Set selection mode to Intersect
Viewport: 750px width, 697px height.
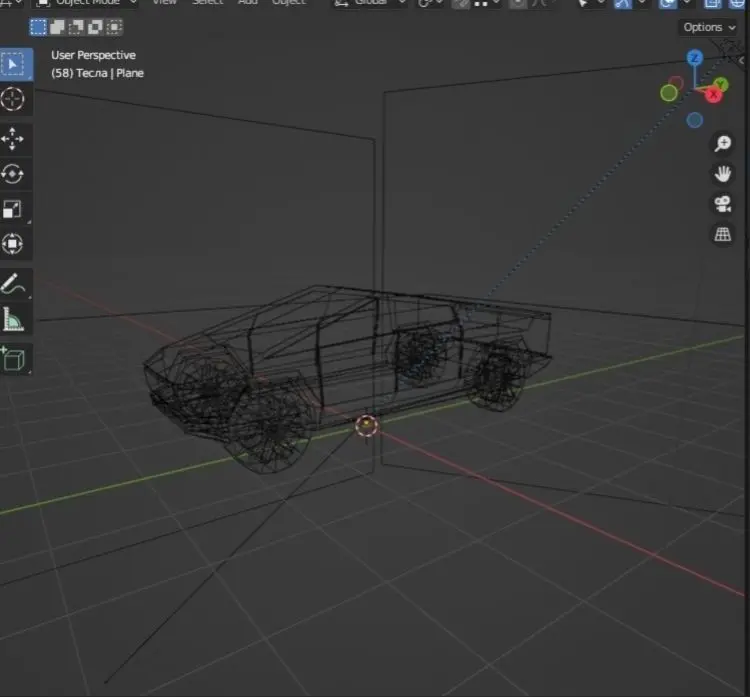point(114,27)
